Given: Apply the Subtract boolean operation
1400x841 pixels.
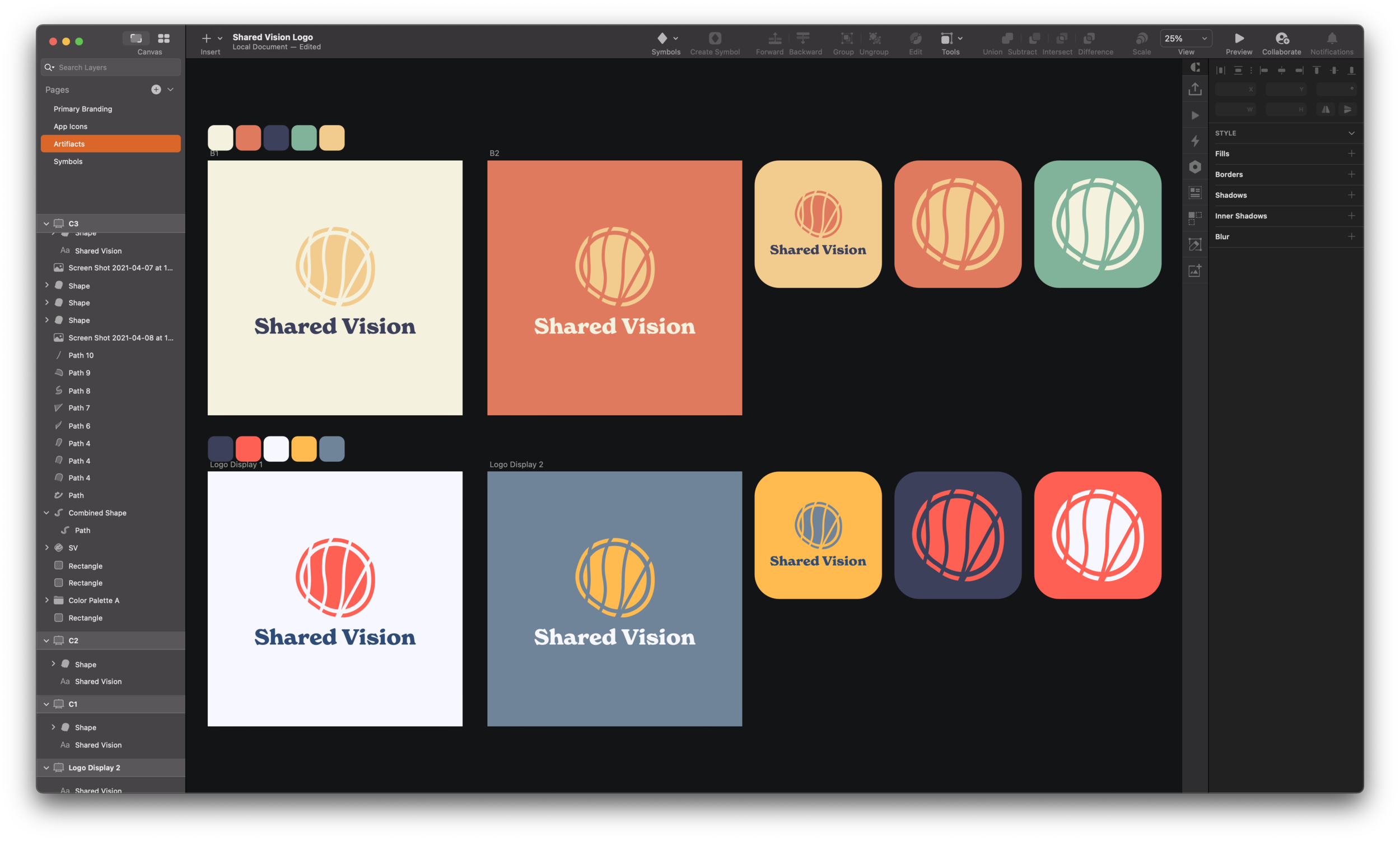Looking at the screenshot, I should point(1034,38).
